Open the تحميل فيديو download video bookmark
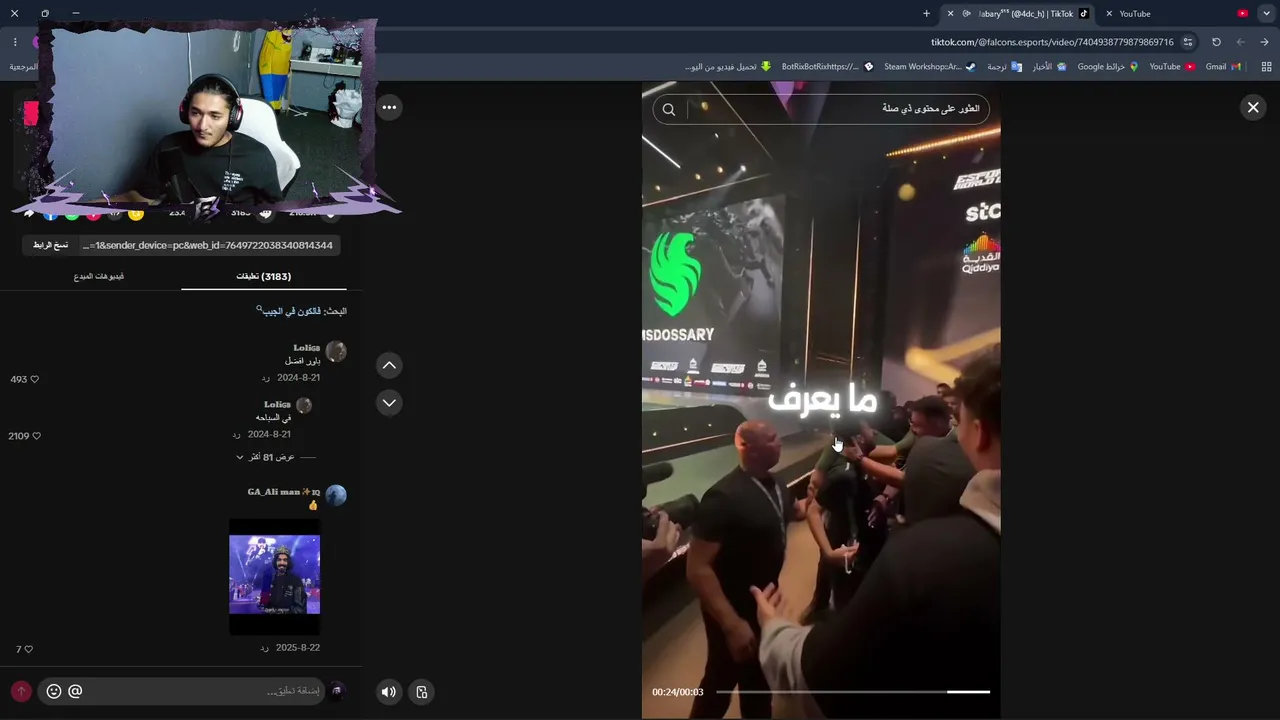The height and width of the screenshot is (720, 1280). pos(728,67)
